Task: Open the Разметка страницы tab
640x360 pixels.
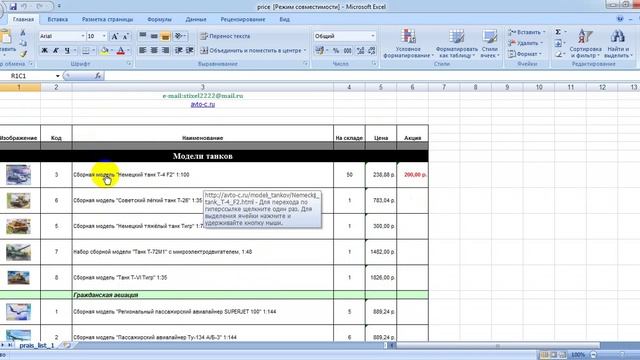Action: click(x=107, y=20)
